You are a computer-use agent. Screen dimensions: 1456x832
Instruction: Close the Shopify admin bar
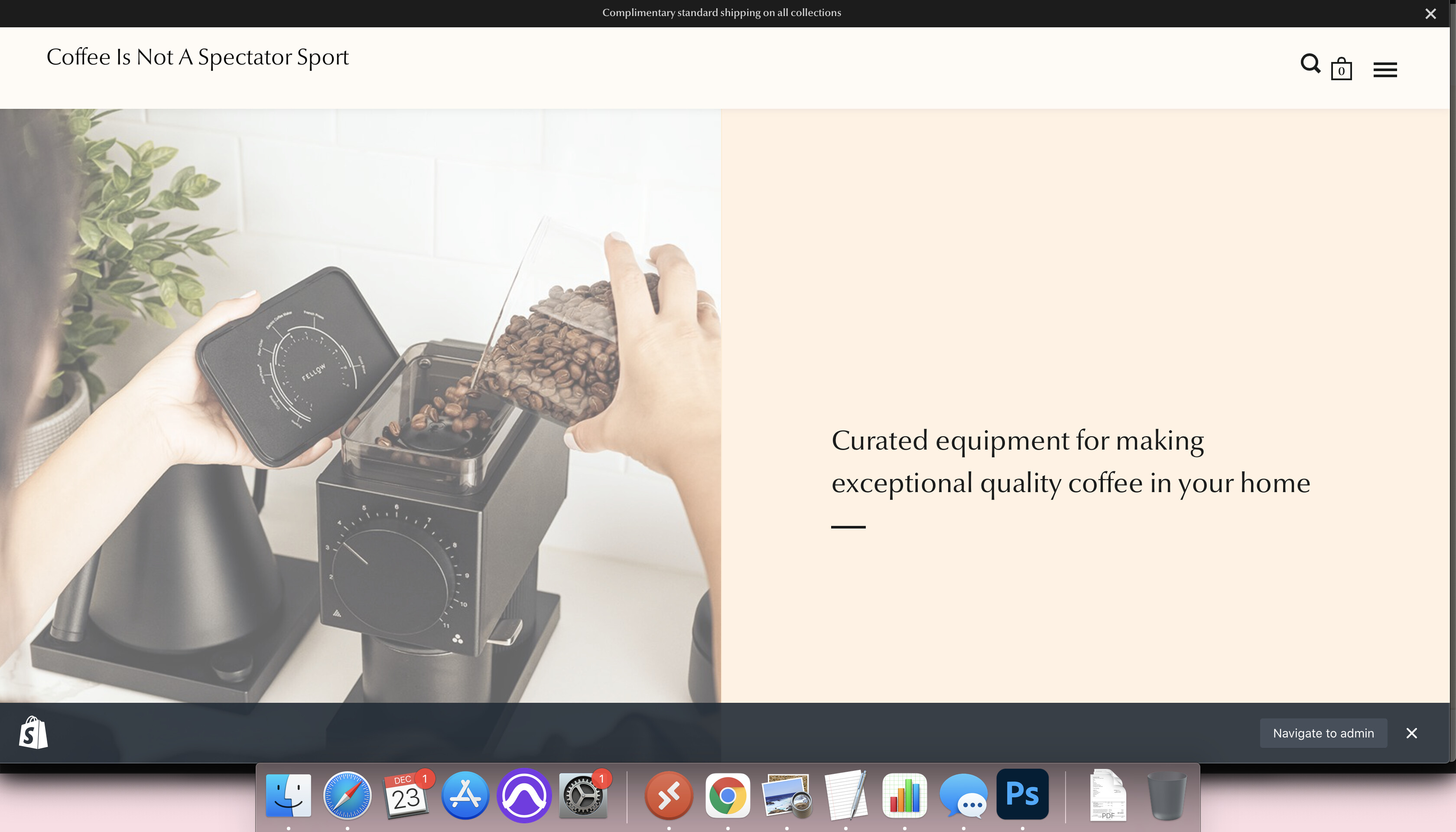[x=1411, y=733]
